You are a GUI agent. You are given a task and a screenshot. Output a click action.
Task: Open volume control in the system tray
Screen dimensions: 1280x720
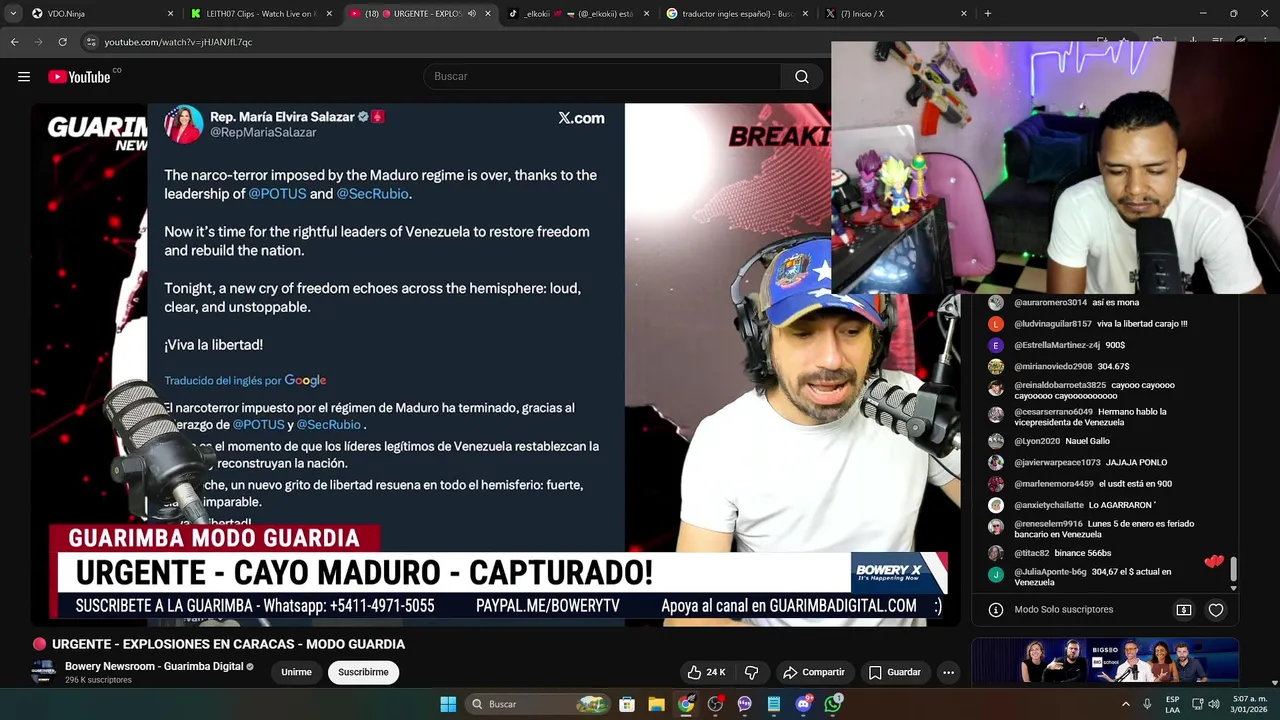[1216, 704]
